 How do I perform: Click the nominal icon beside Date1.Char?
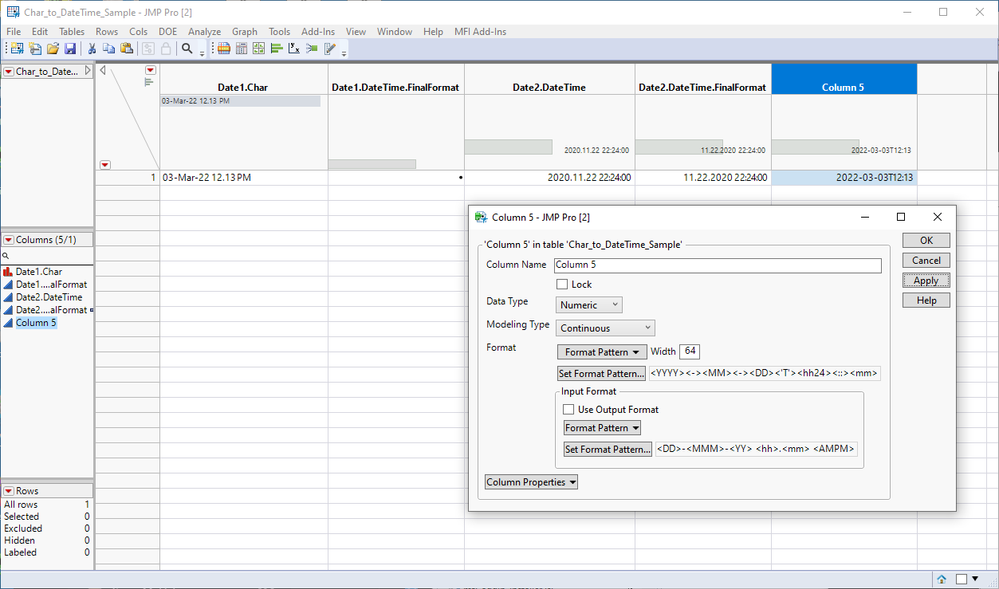coord(8,272)
